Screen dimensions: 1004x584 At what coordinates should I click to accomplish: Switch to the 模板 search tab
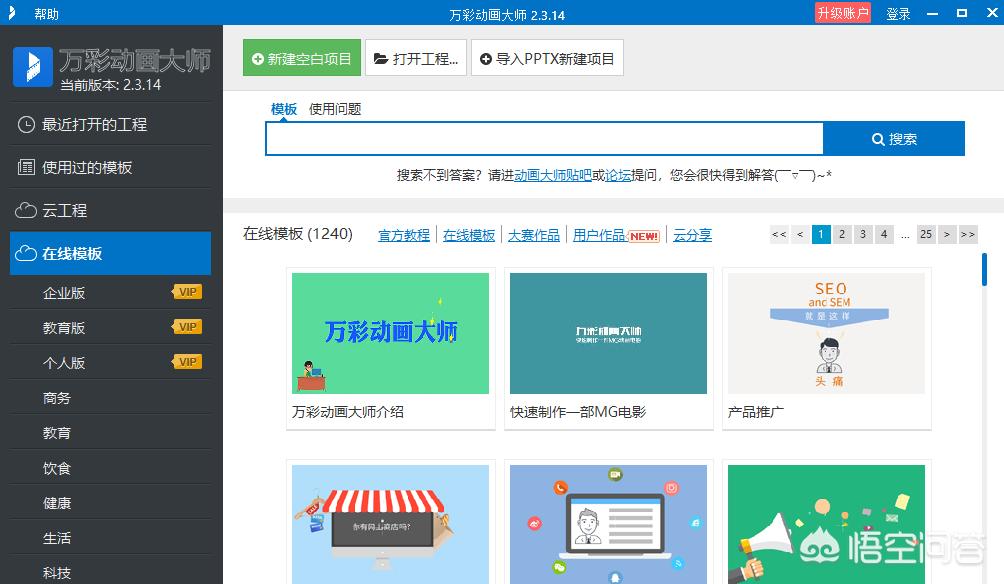[x=284, y=109]
